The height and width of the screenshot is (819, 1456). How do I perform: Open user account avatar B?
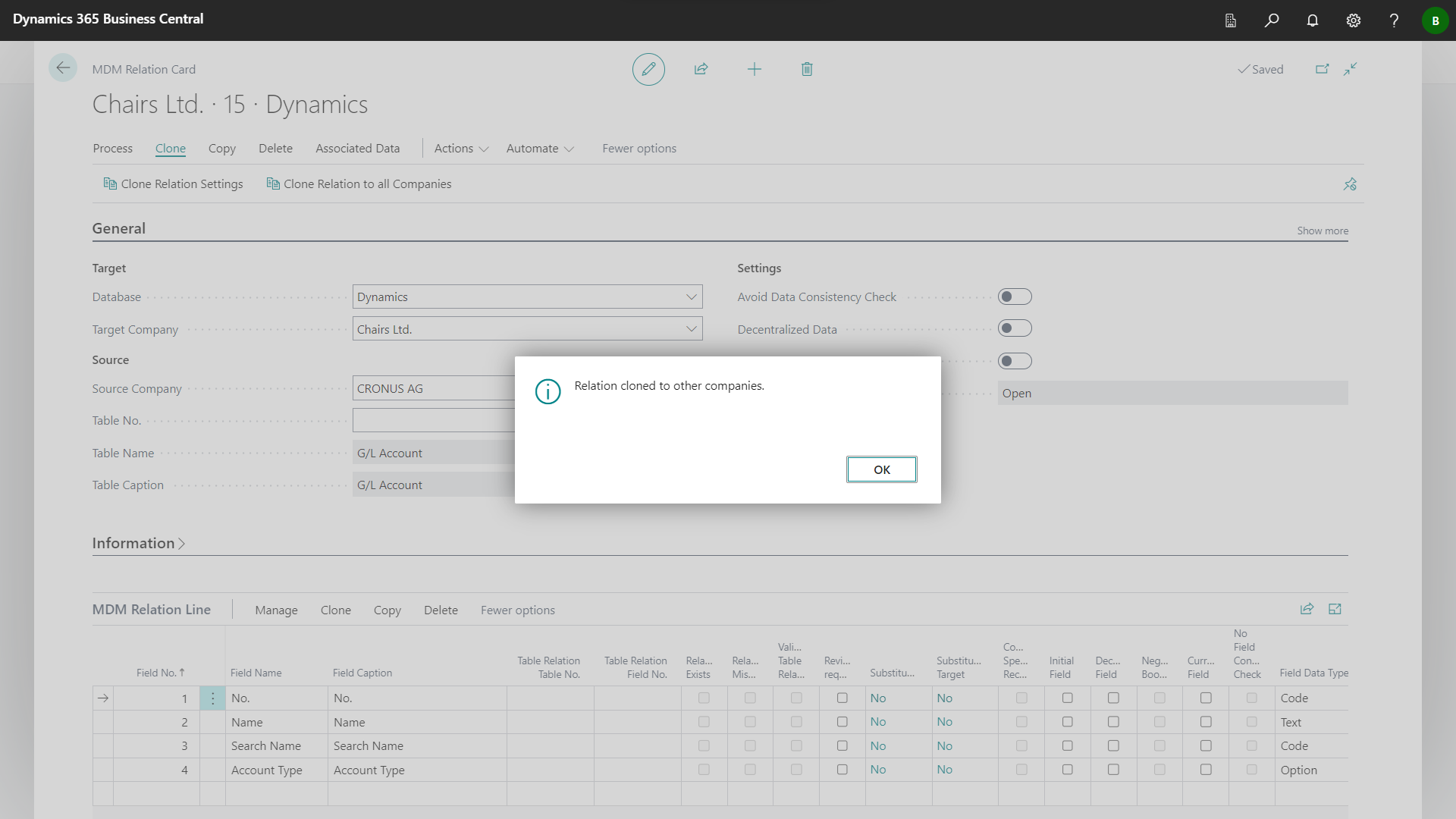coord(1435,20)
